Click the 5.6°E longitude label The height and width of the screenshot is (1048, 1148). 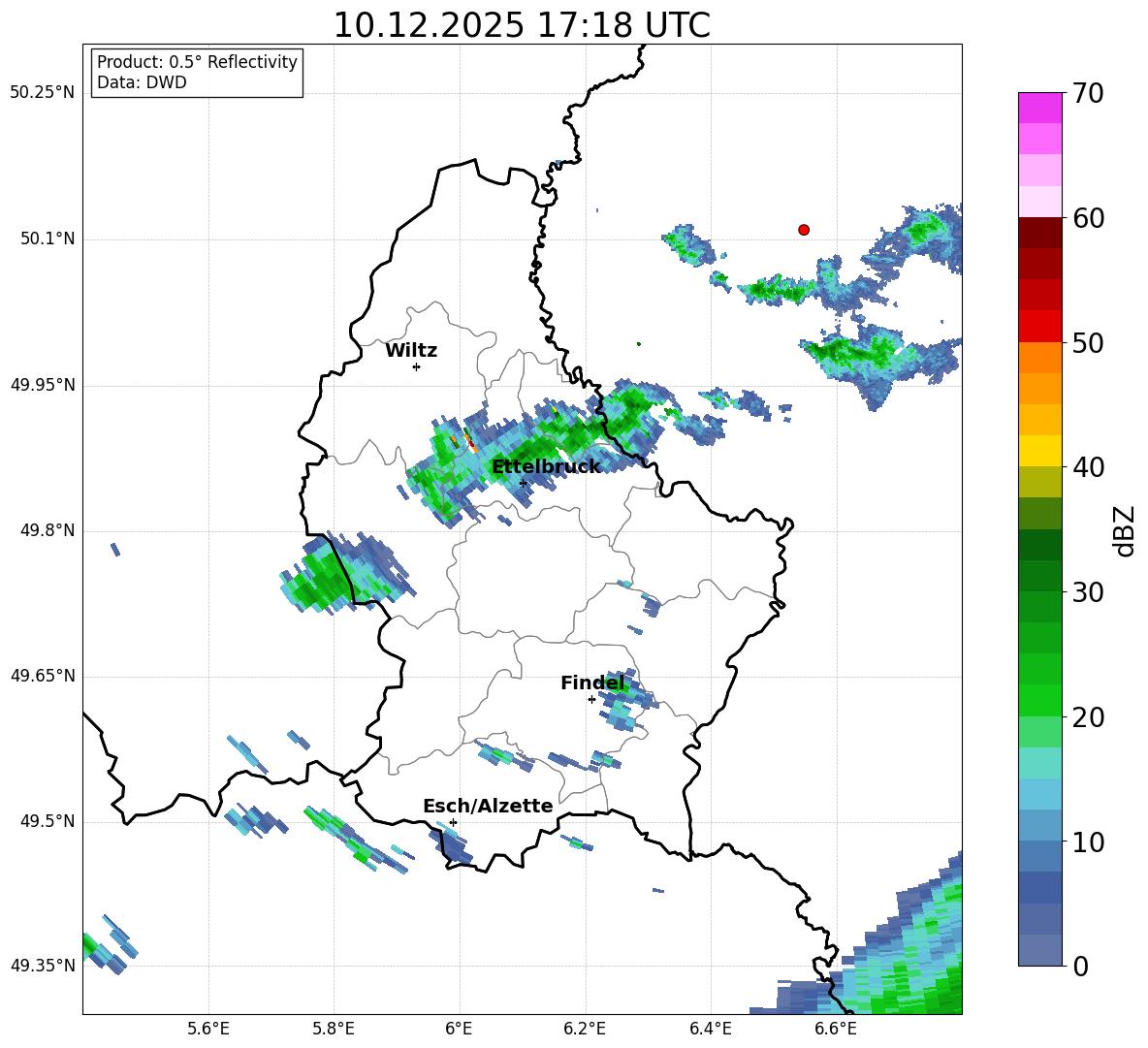pos(208,1029)
